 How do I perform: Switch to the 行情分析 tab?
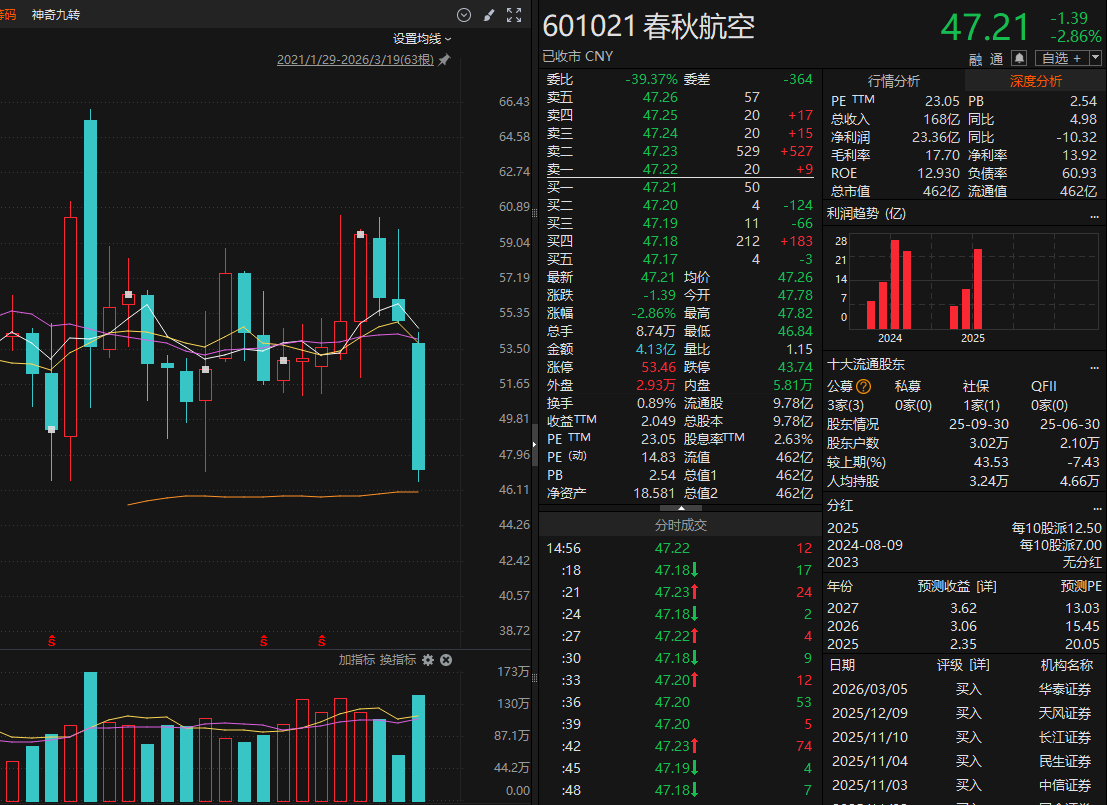pyautogui.click(x=893, y=81)
